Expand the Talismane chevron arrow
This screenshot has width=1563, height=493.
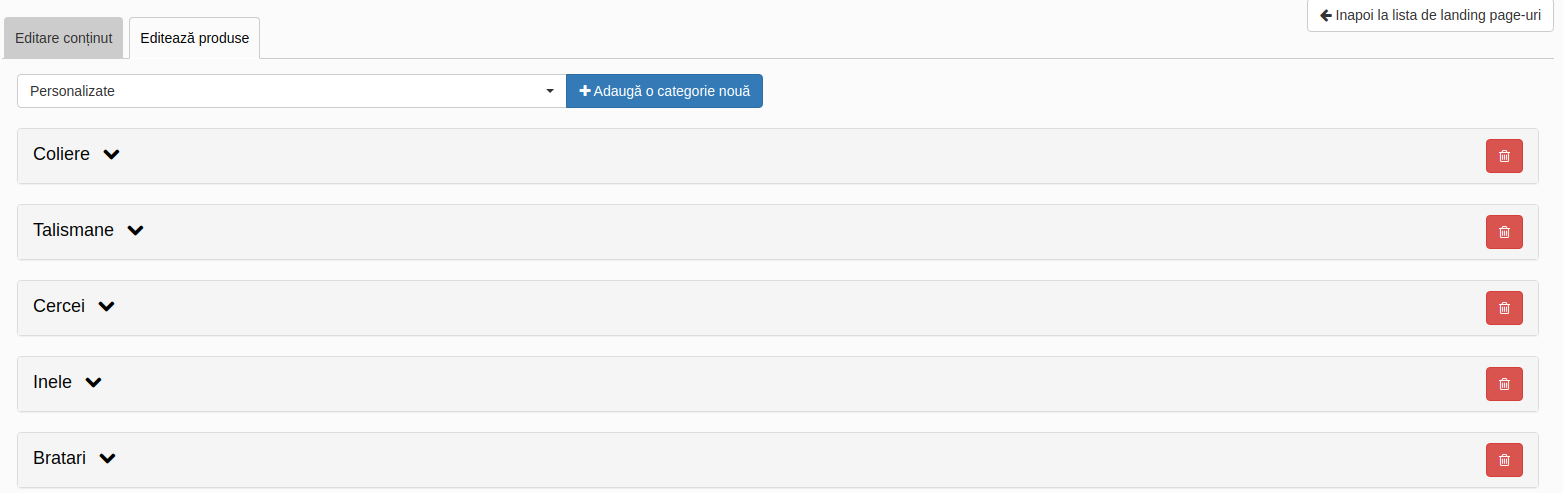coord(136,231)
